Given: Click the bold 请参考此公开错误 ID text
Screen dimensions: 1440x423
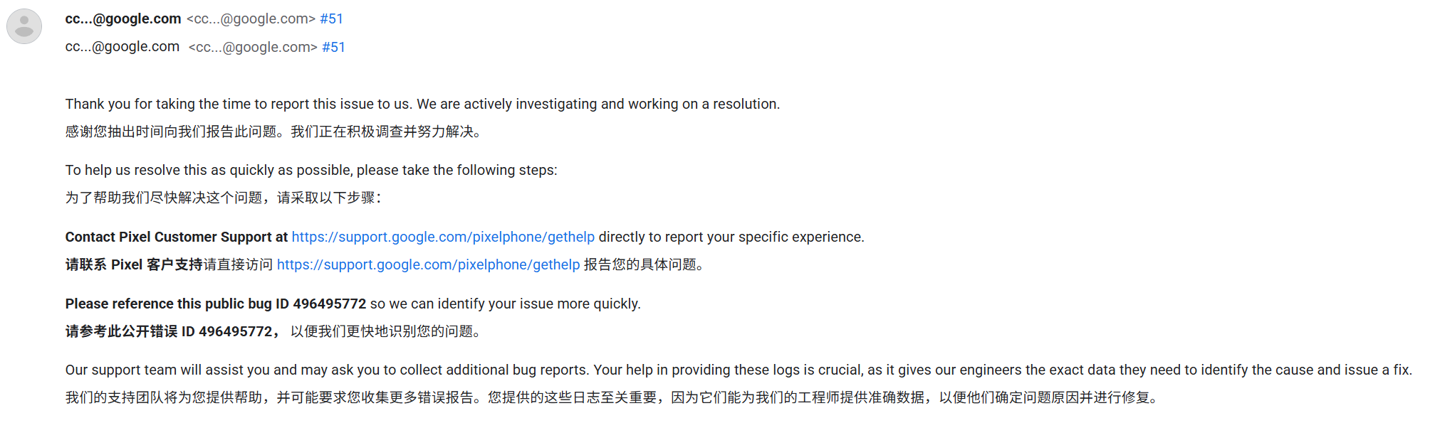Looking at the screenshot, I should pyautogui.click(x=168, y=331).
